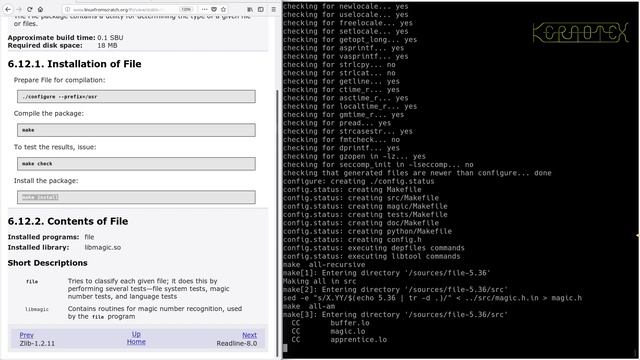
Task: Bookmark this page with the star icon
Action: [x=223, y=9]
